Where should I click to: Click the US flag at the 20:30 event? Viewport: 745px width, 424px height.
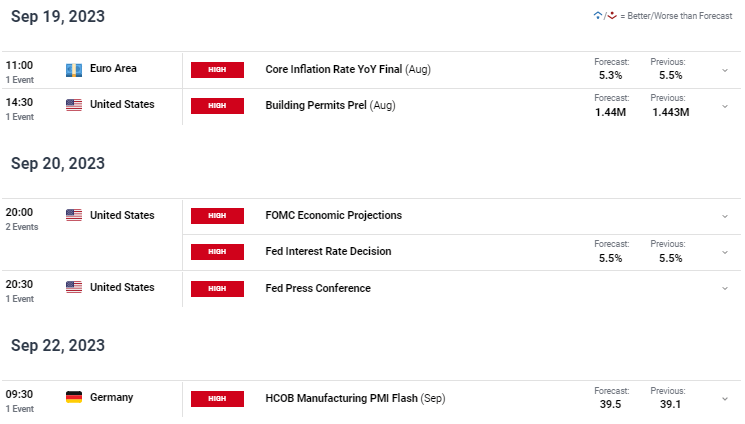click(74, 287)
